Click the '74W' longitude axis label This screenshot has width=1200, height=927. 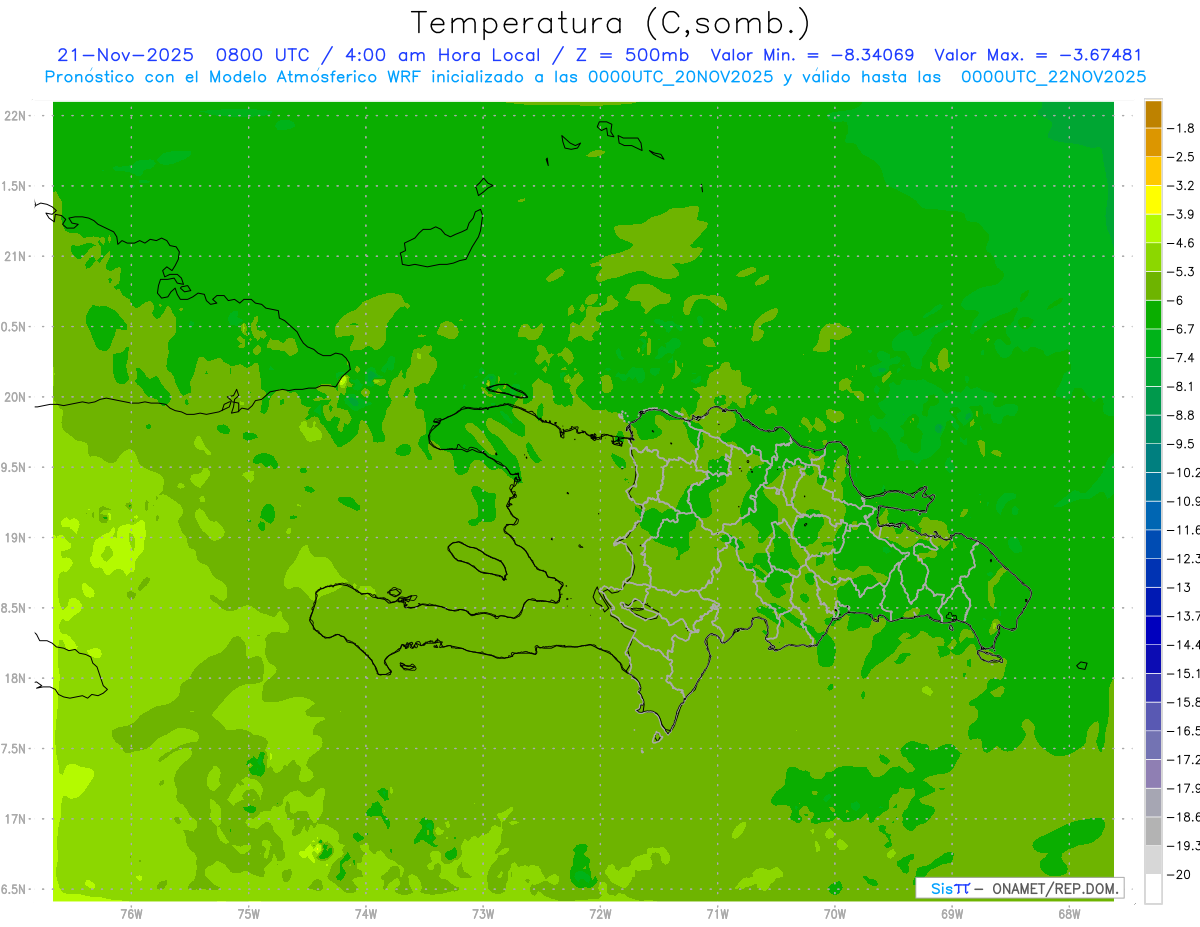[x=366, y=913]
